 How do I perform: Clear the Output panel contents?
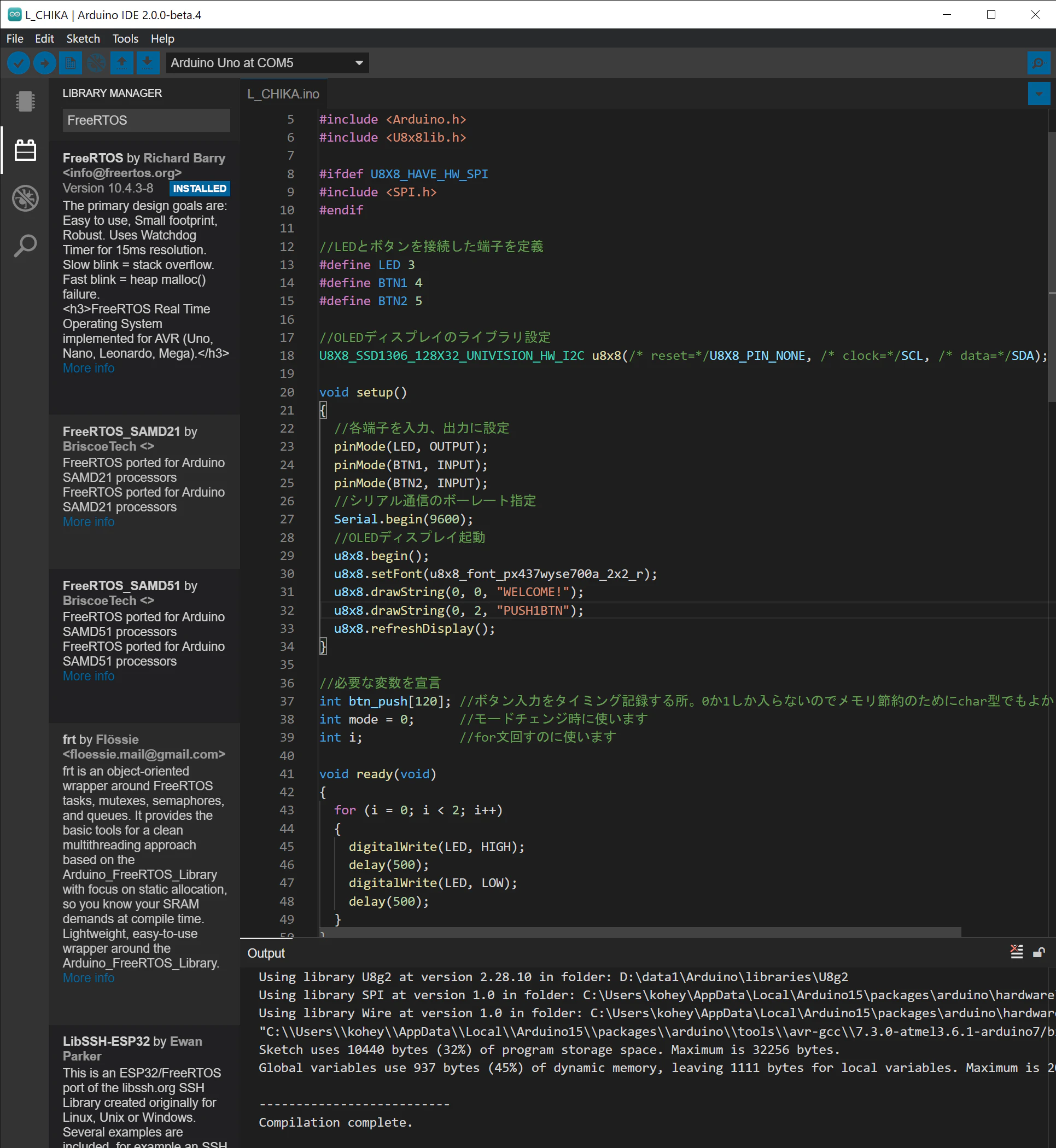coord(1017,952)
